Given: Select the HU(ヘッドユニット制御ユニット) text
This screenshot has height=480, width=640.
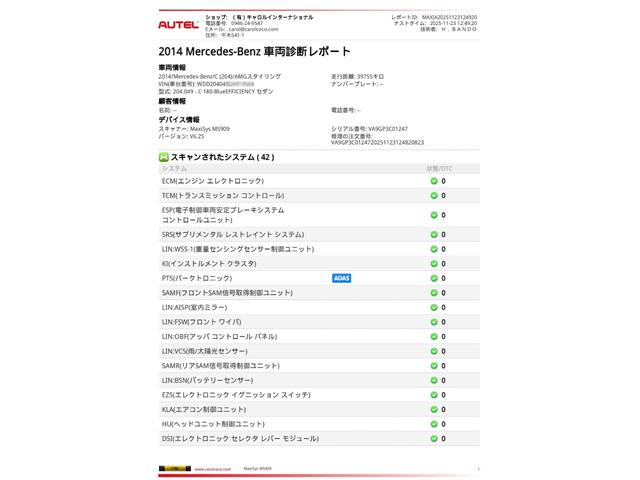Looking at the screenshot, I should [213, 424].
